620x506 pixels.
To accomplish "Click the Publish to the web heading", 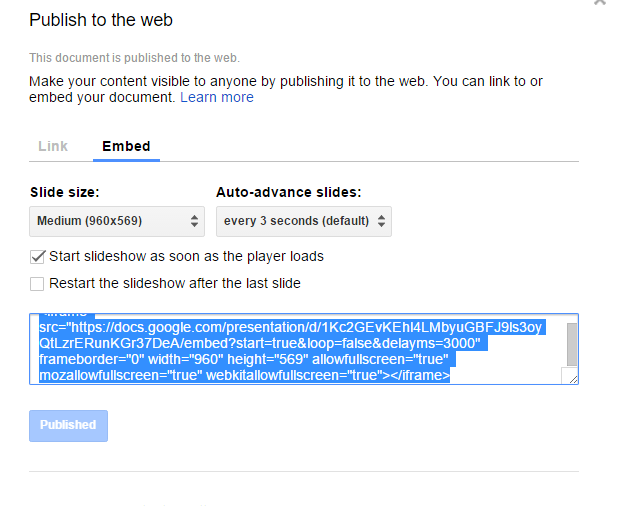I will click(101, 20).
